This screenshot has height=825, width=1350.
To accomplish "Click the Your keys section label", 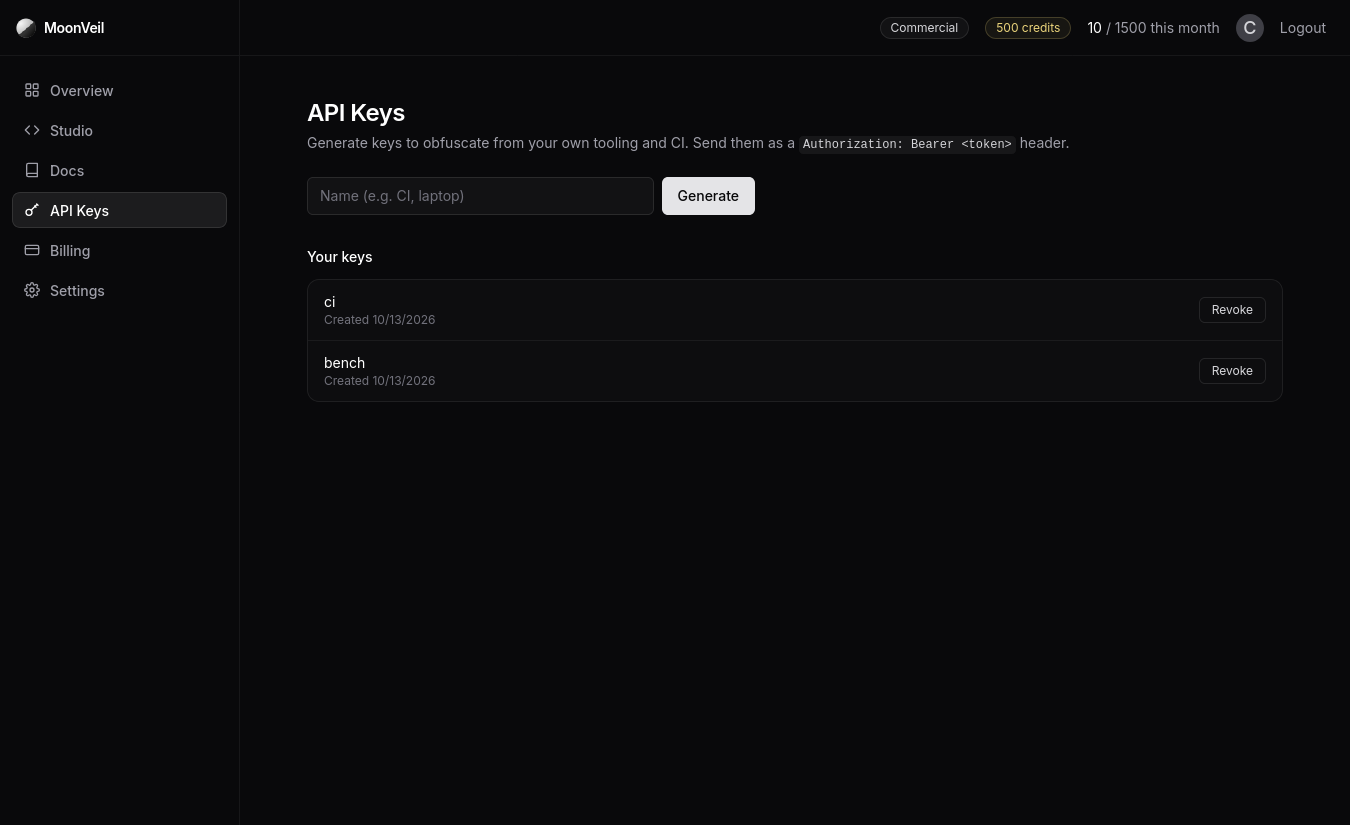I will [x=340, y=257].
